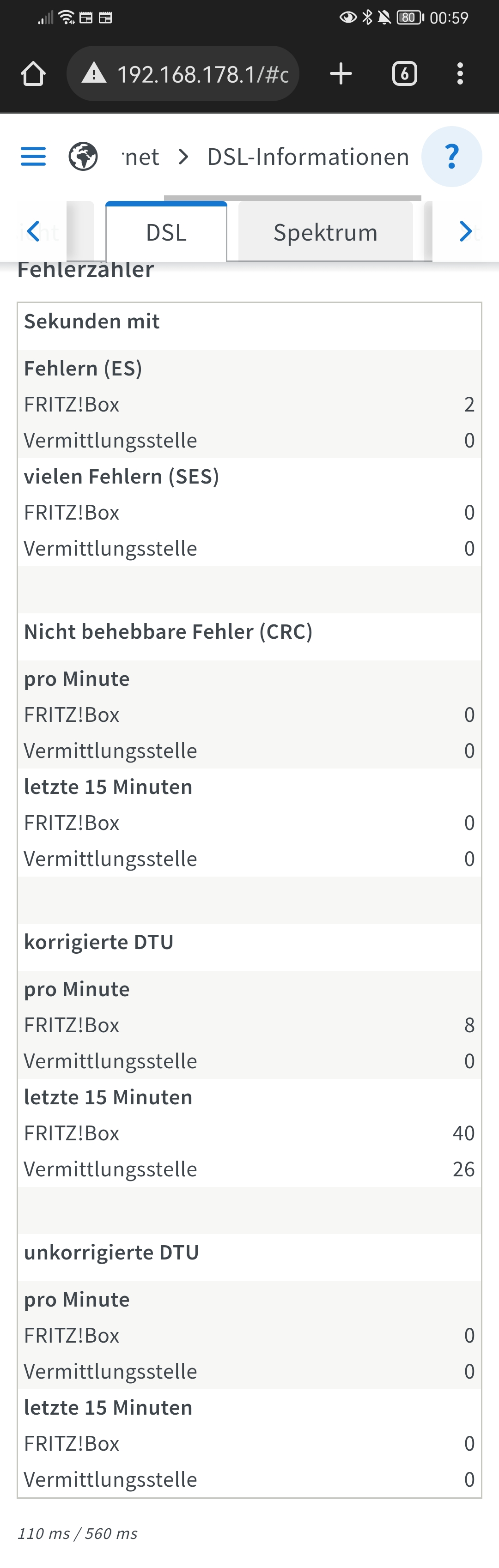The image size is (499, 1568).
Task: Click the breadcrumb chevron separator
Action: click(183, 157)
